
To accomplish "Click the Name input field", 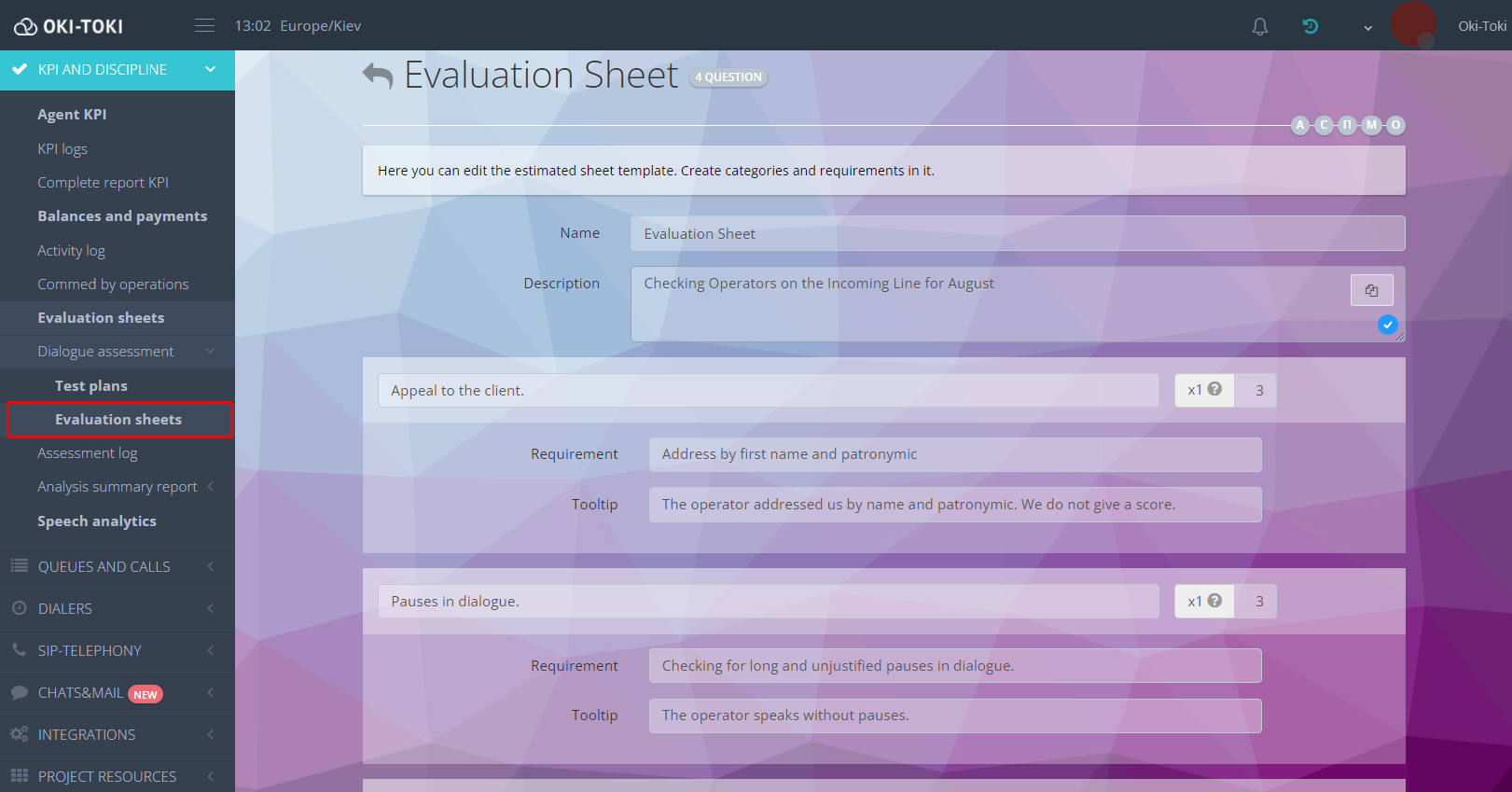I will [x=1017, y=233].
